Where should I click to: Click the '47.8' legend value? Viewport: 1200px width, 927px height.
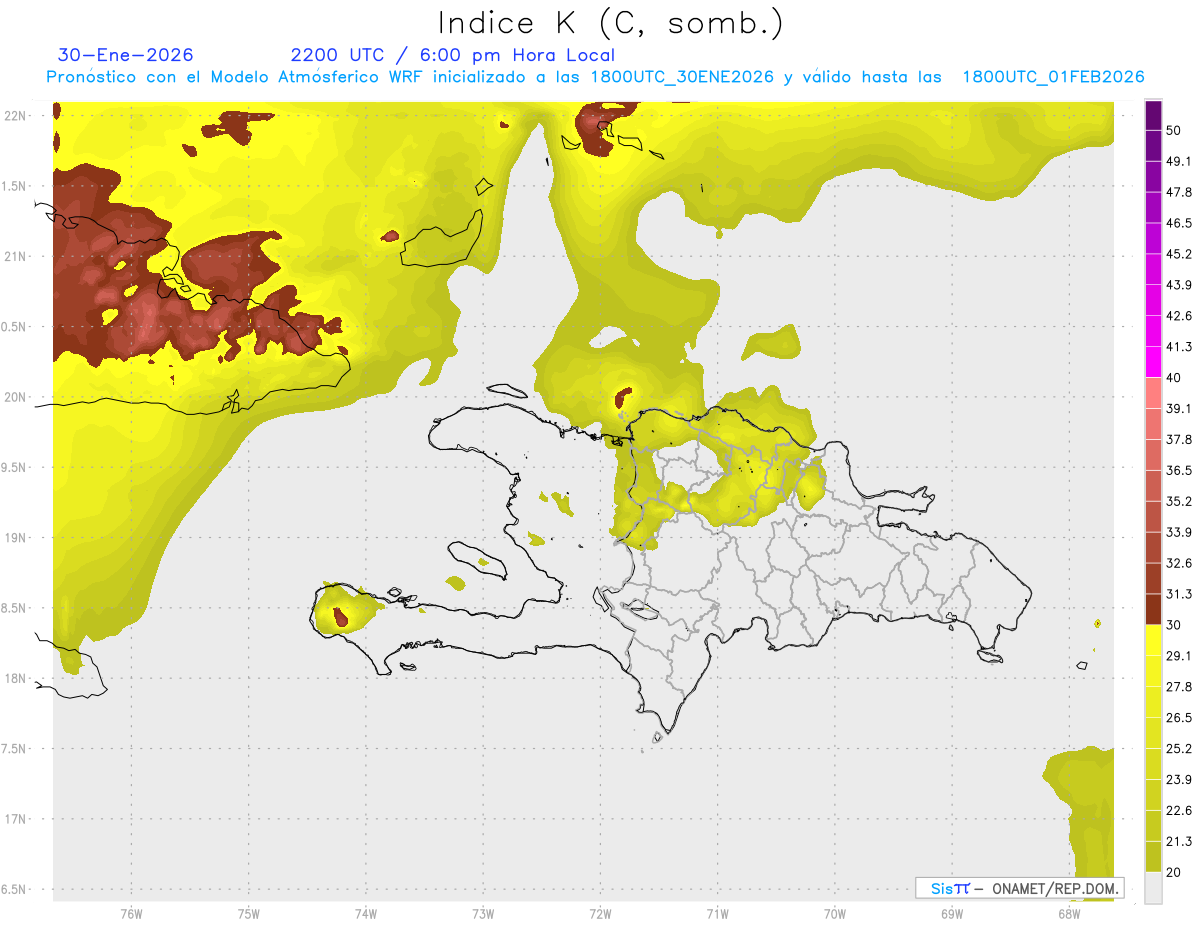coord(1179,193)
